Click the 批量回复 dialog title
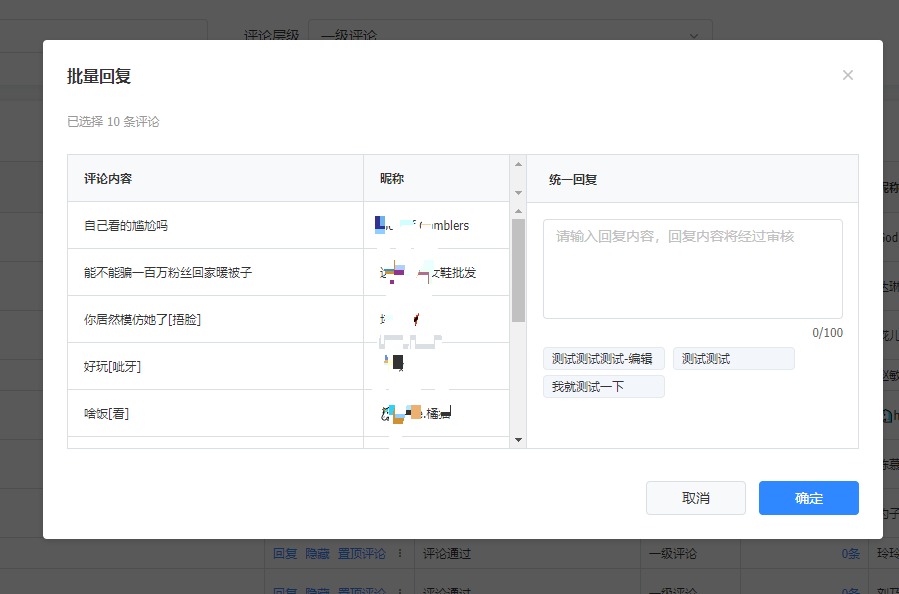 [99, 76]
